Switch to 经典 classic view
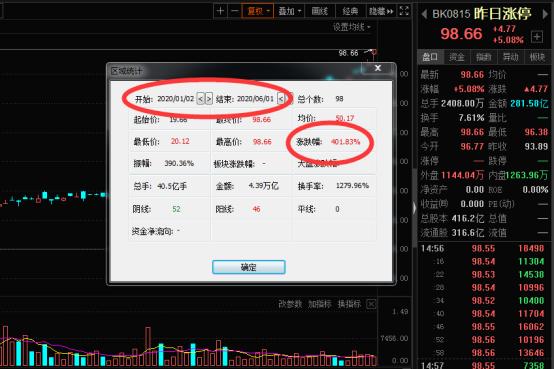The width and height of the screenshot is (554, 369). click(x=350, y=11)
